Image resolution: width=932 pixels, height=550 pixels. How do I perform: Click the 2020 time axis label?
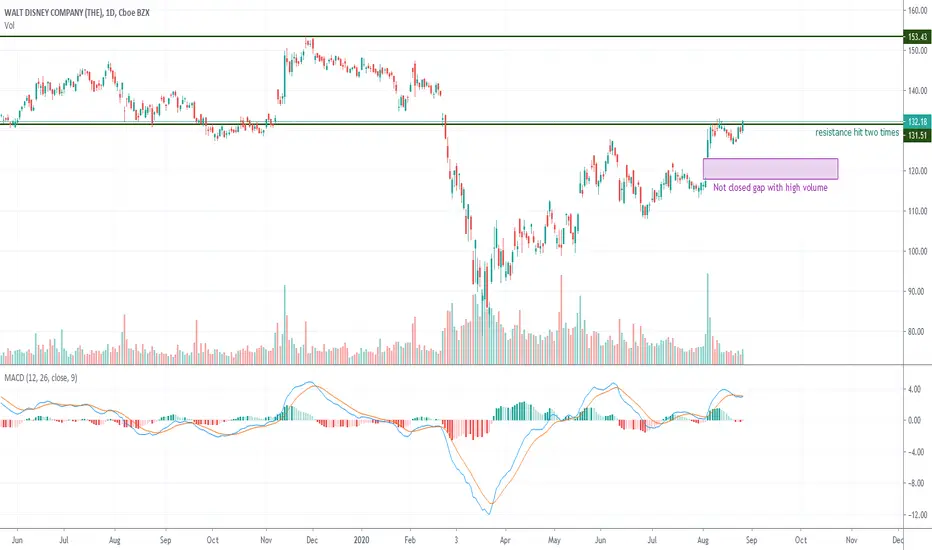point(361,540)
